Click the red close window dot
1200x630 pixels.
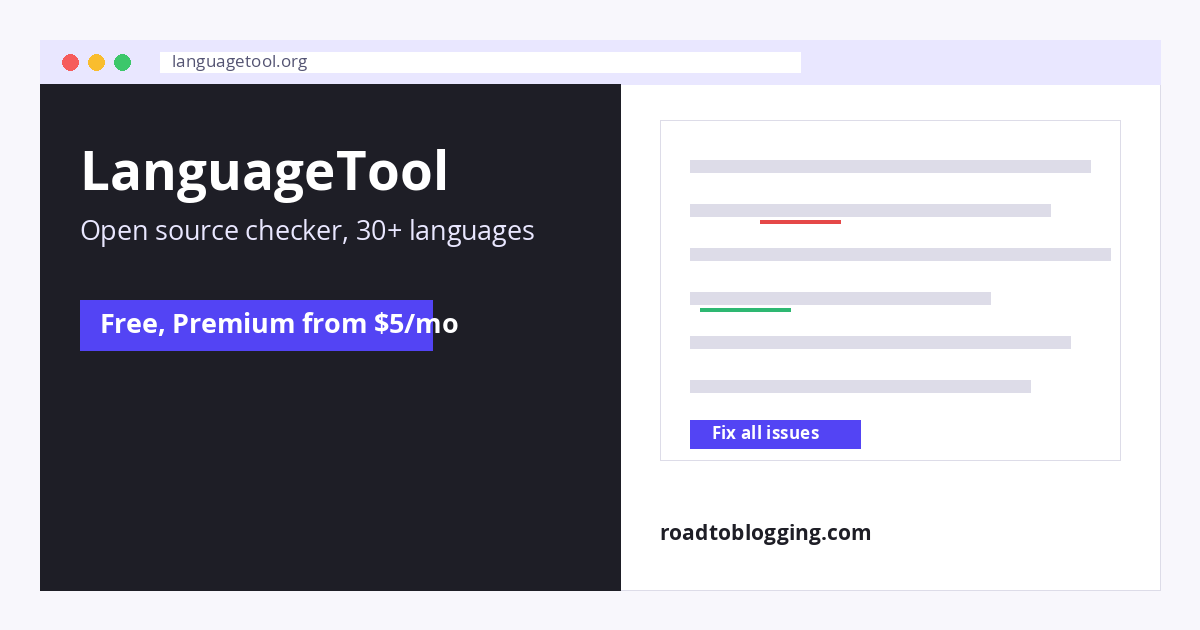tap(70, 62)
